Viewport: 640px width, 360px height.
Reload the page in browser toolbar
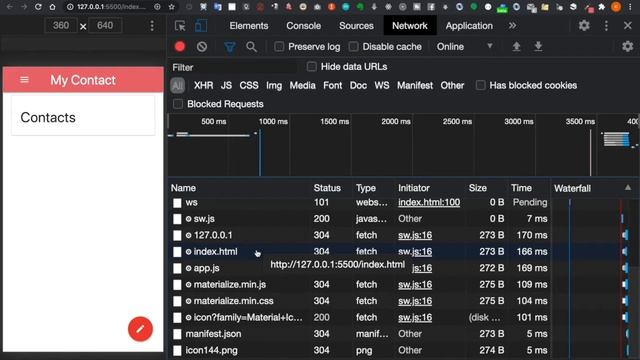tap(38, 7)
